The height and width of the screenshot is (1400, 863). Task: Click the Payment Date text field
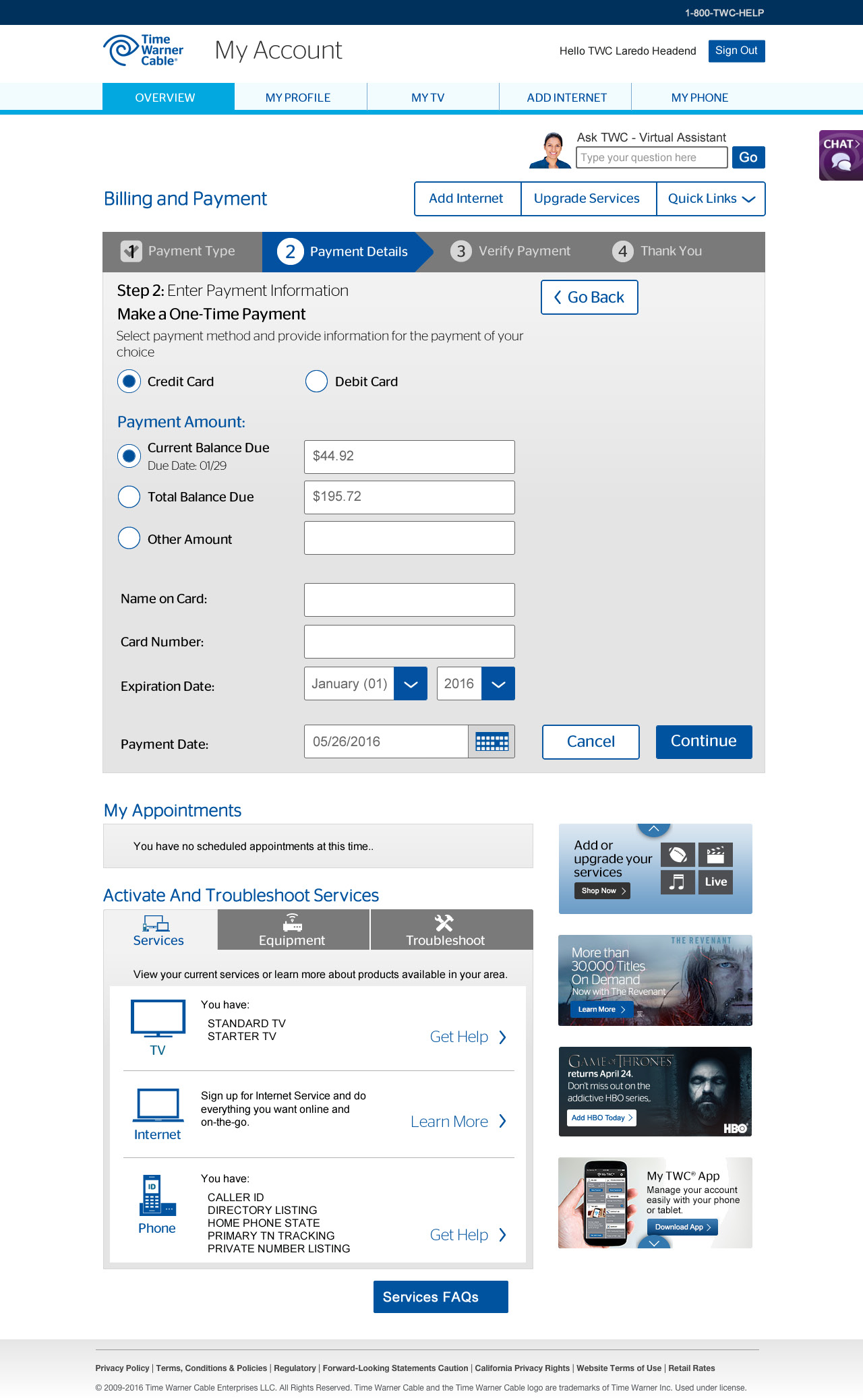[x=386, y=741]
